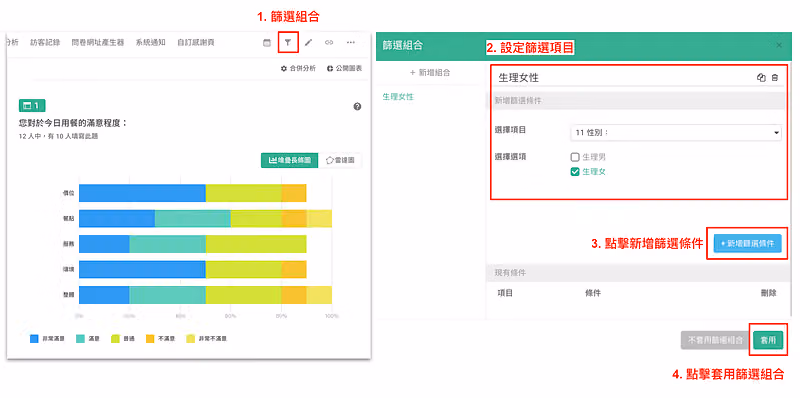Viewport: 800px width, 398px height.
Task: Click the 生理女性 combination name field
Action: pyautogui.click(x=622, y=78)
